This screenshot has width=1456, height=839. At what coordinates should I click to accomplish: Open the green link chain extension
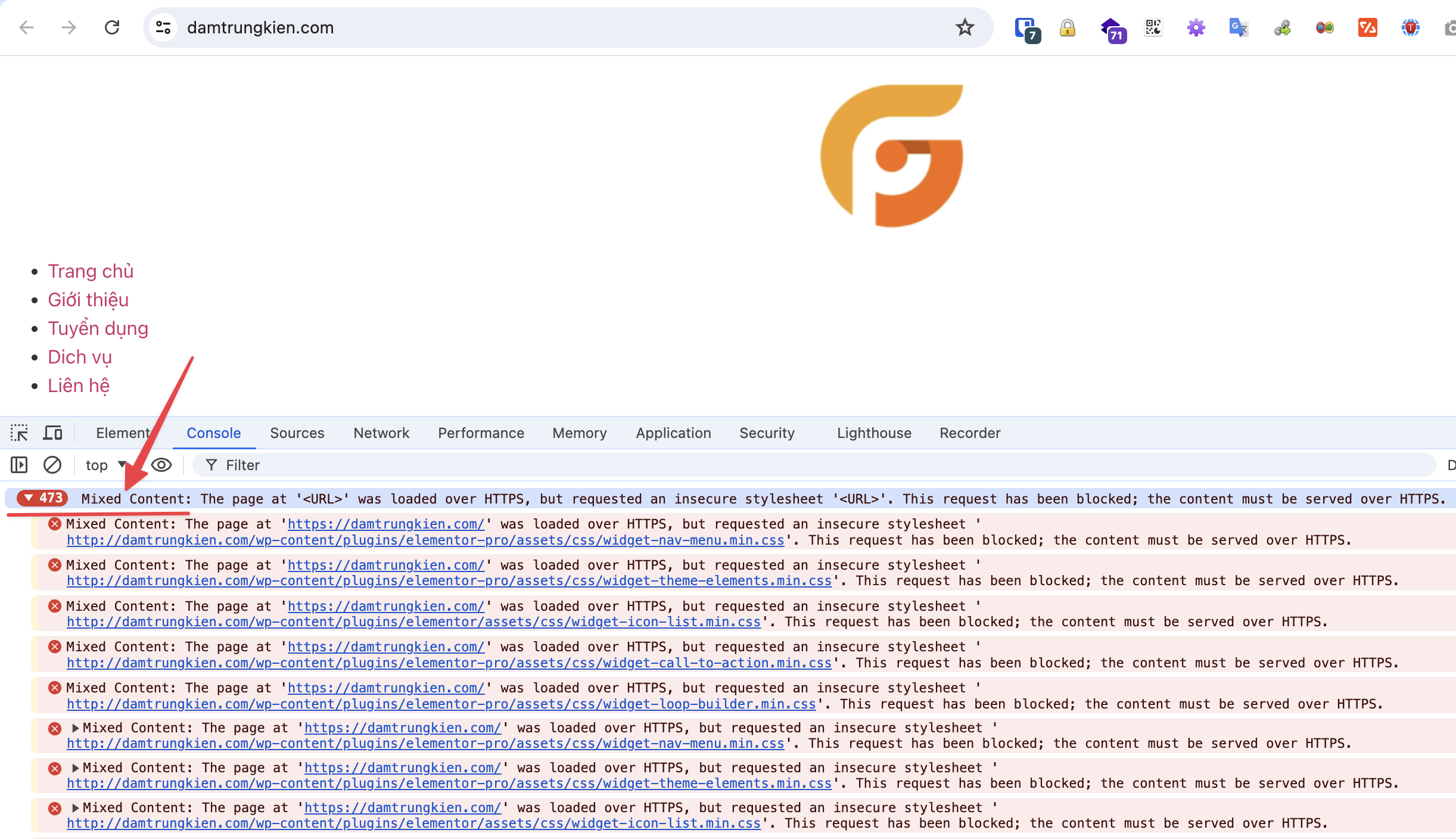point(1282,27)
